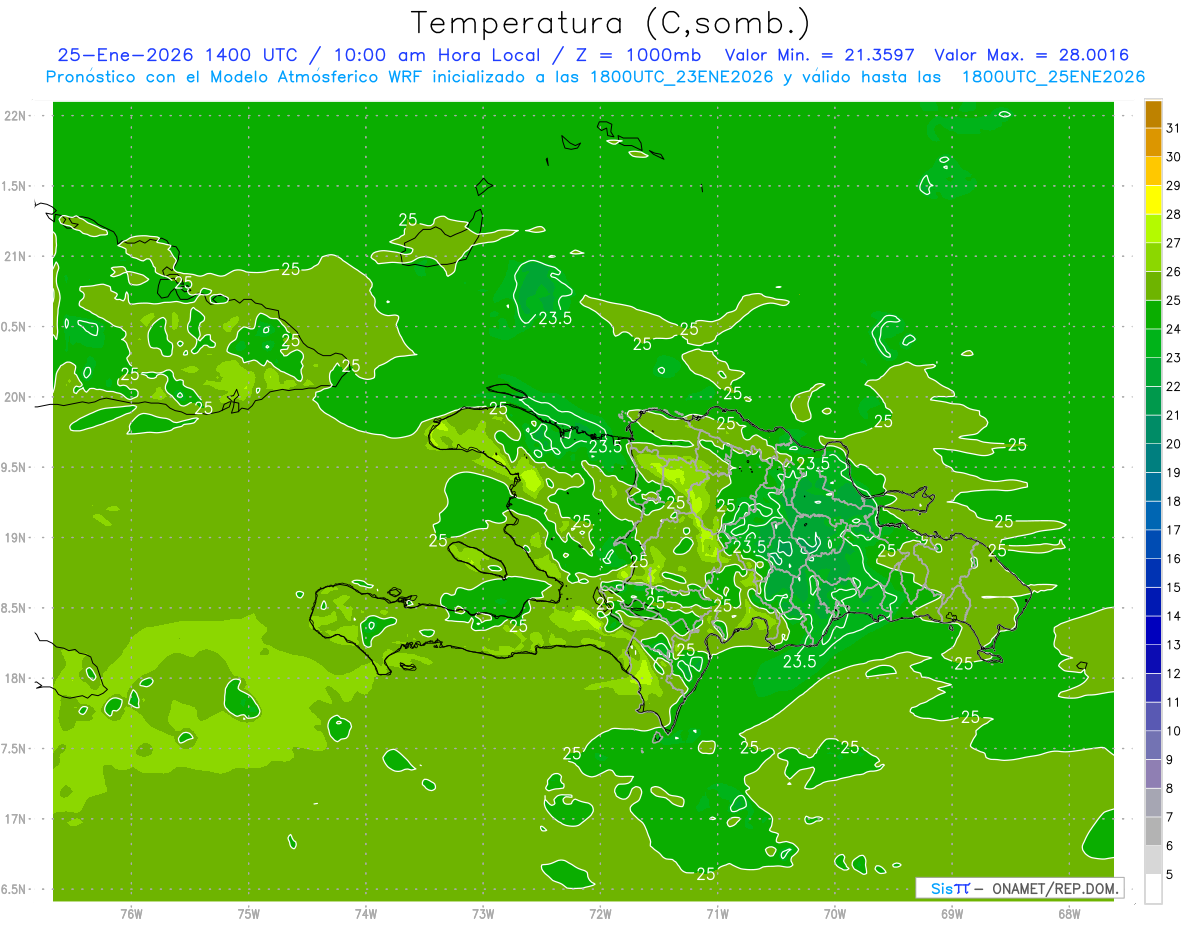The height and width of the screenshot is (927, 1200).
Task: Pick the teal swatch between 19 and 20
Action: point(1153,459)
